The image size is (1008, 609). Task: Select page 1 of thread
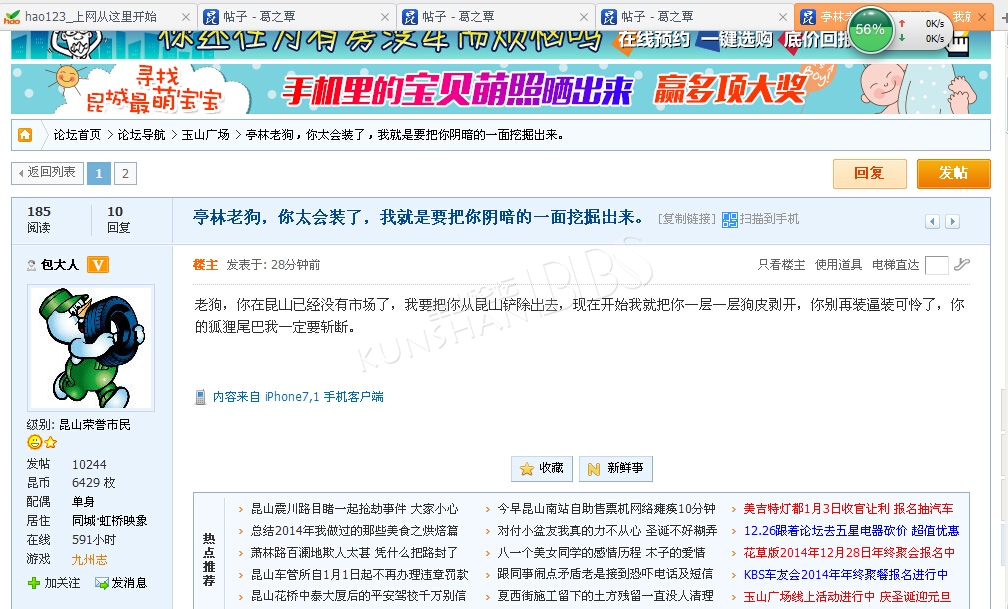(99, 173)
